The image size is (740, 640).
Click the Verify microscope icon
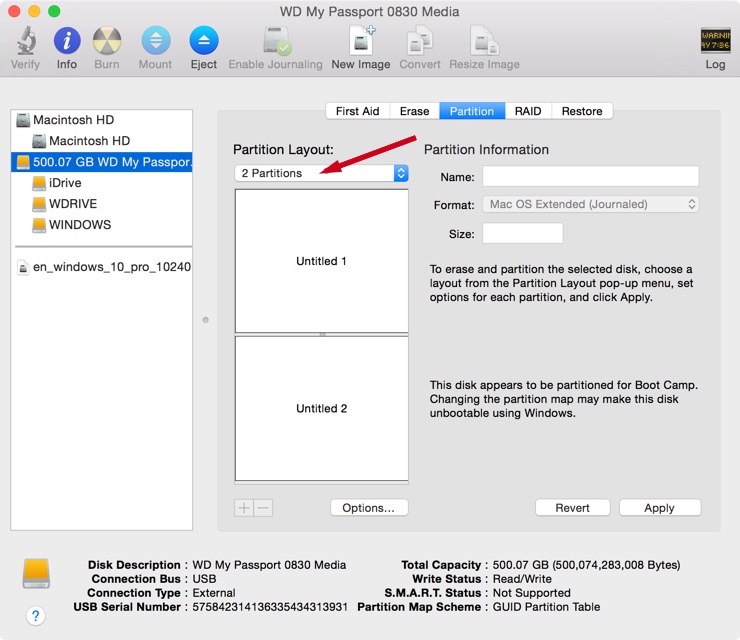(26, 41)
